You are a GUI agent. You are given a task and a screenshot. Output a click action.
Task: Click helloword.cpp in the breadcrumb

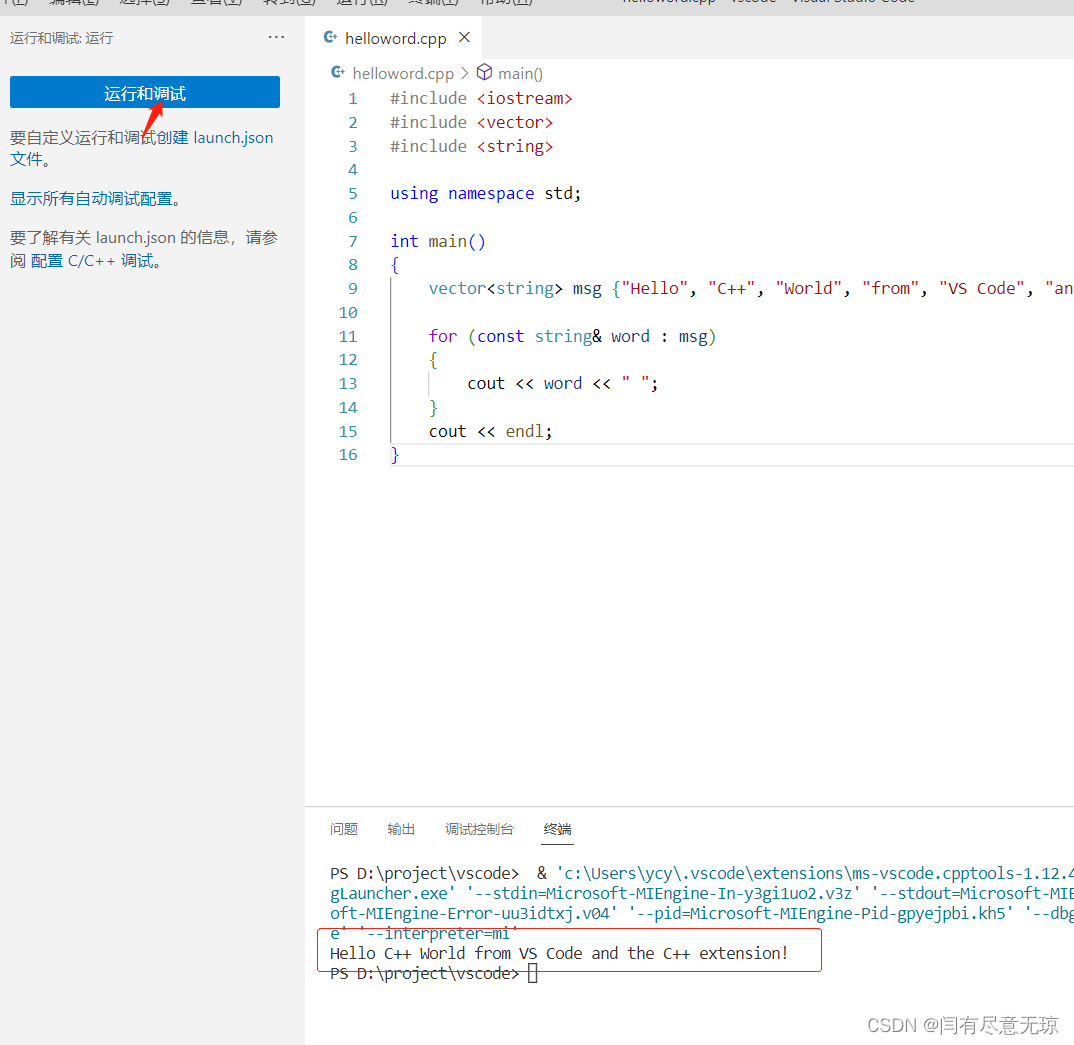403,73
